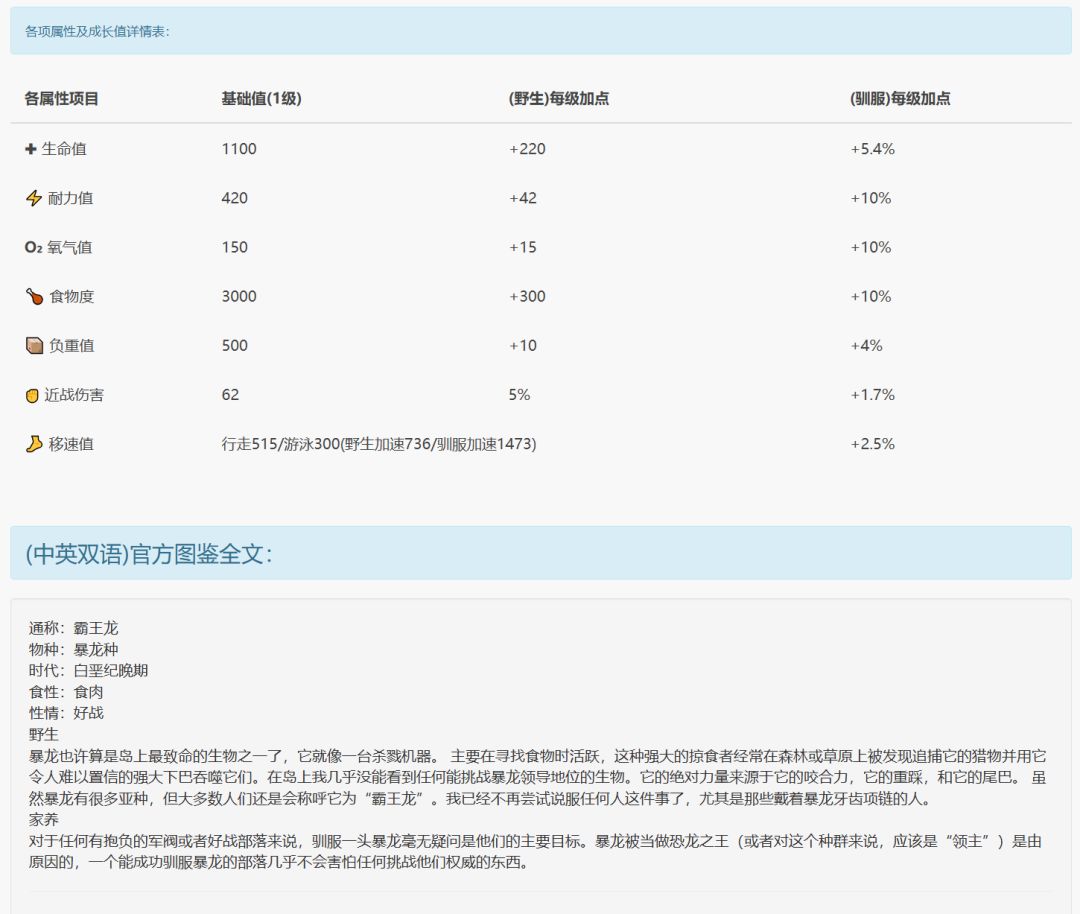Click the 家养 section label
Screen dimensions: 1080x914
(x=43, y=820)
